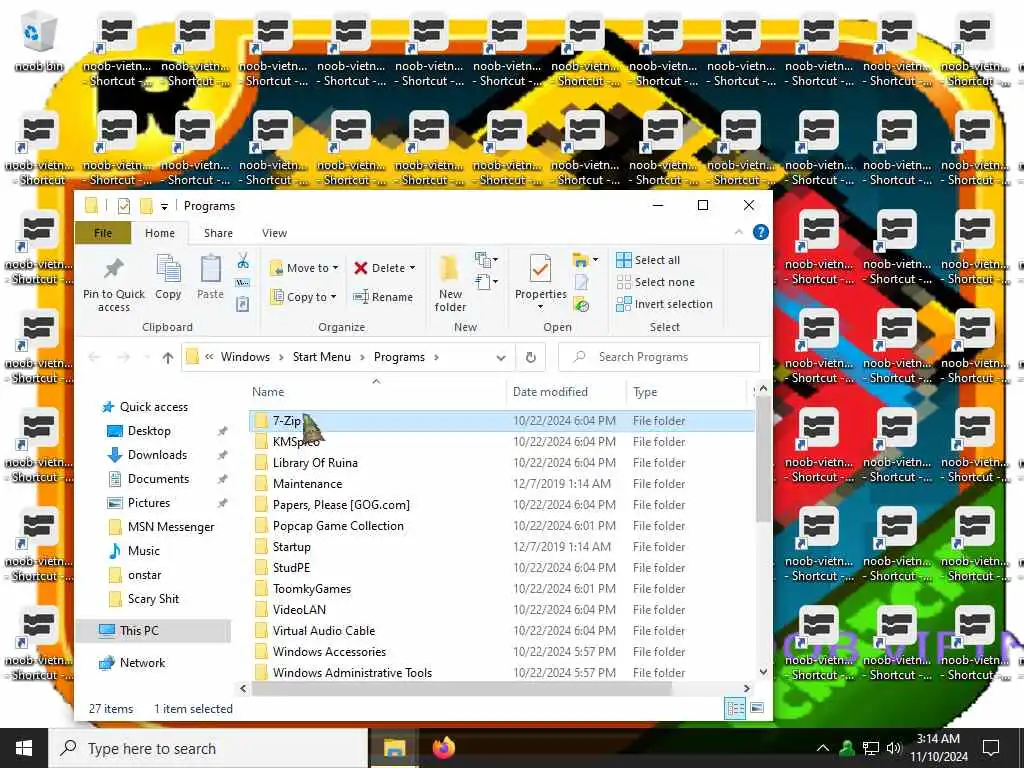Click the network tray icon
This screenshot has width=1024, height=768.
(871, 748)
